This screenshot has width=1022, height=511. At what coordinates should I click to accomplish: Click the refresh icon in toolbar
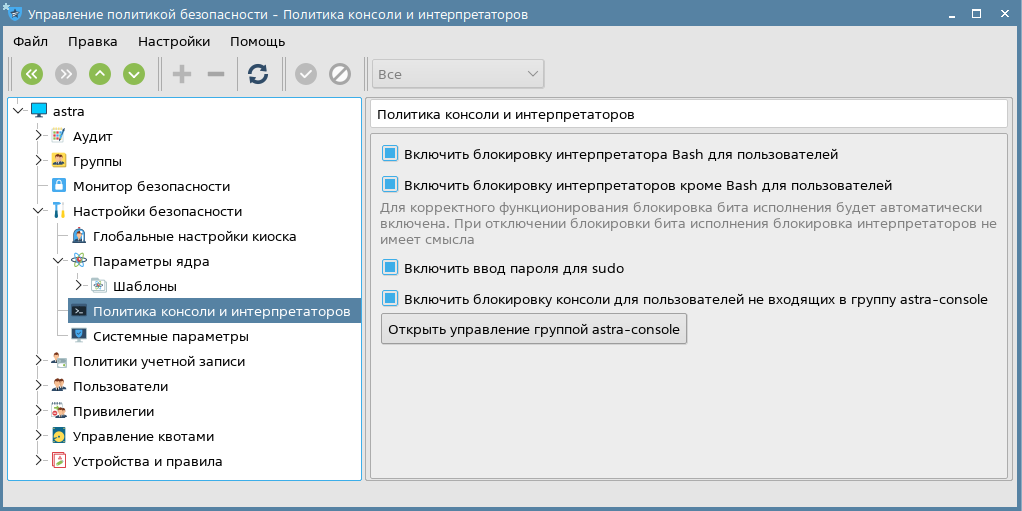click(258, 74)
